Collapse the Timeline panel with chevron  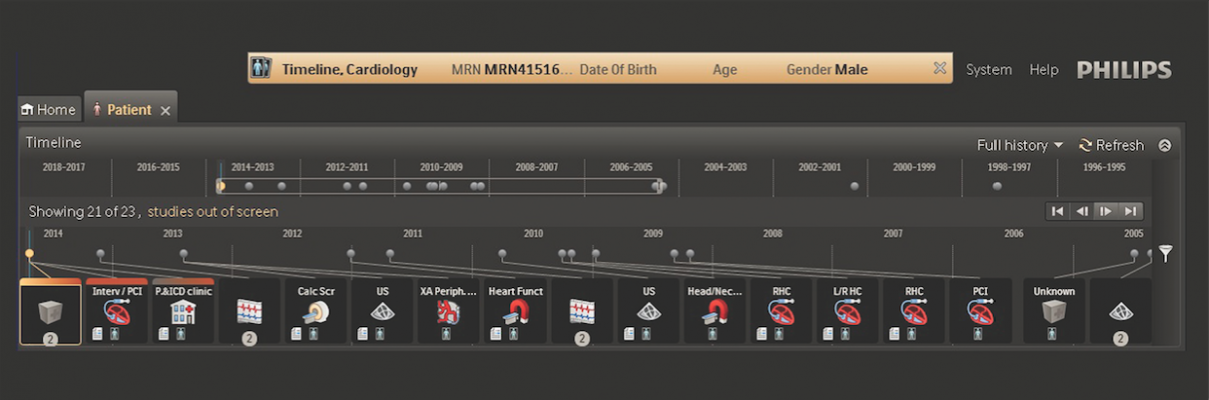pos(1164,145)
